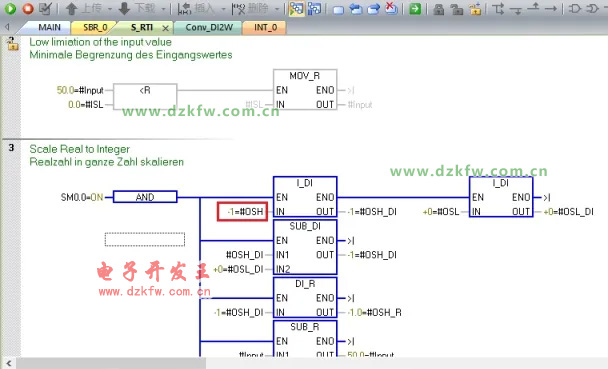Switch to the MAIN tab

(50, 28)
